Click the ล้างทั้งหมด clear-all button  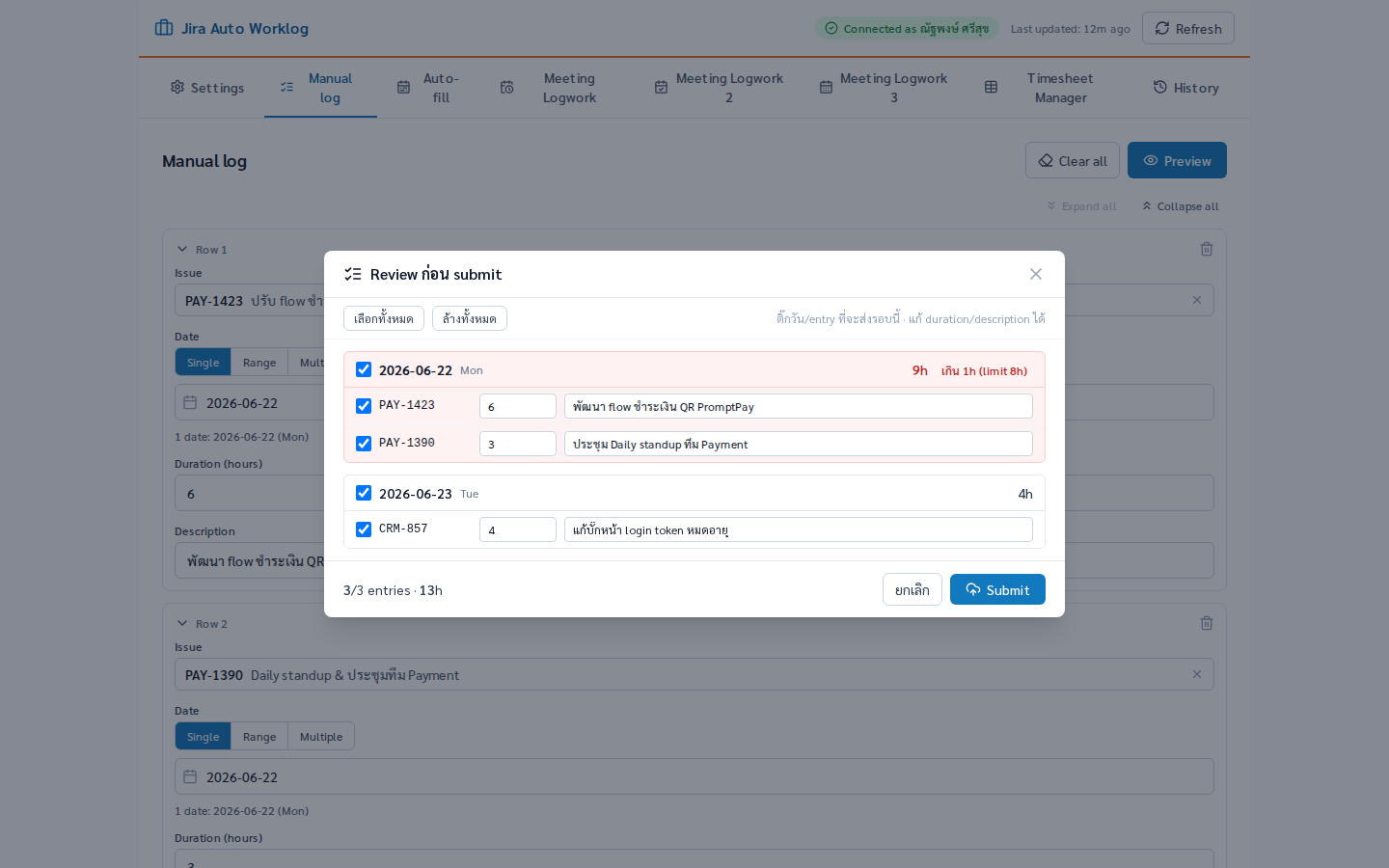coord(470,318)
